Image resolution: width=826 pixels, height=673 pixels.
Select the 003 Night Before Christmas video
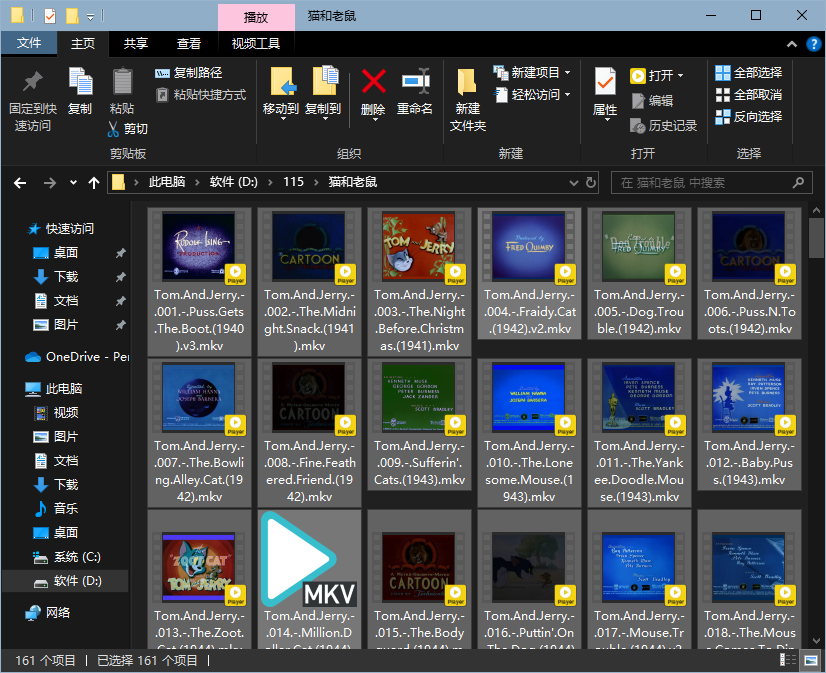point(419,282)
